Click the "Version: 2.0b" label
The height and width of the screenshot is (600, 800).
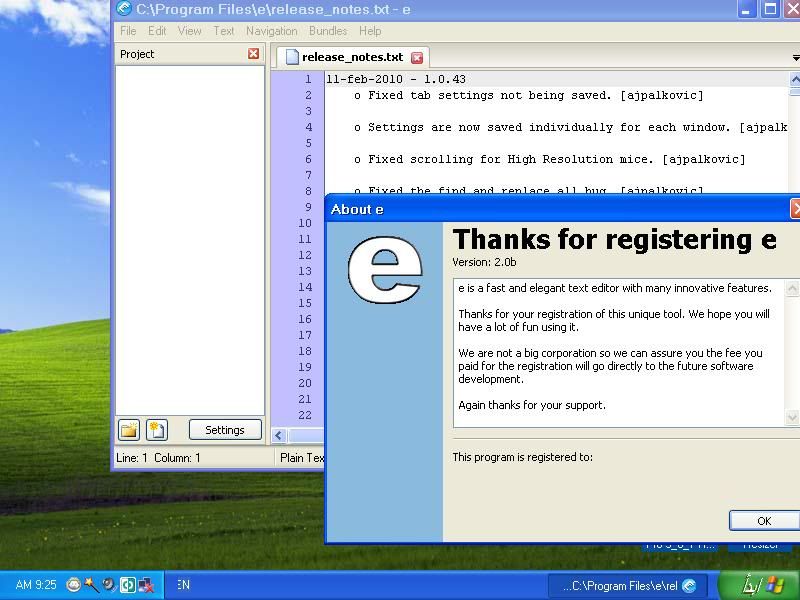click(484, 262)
